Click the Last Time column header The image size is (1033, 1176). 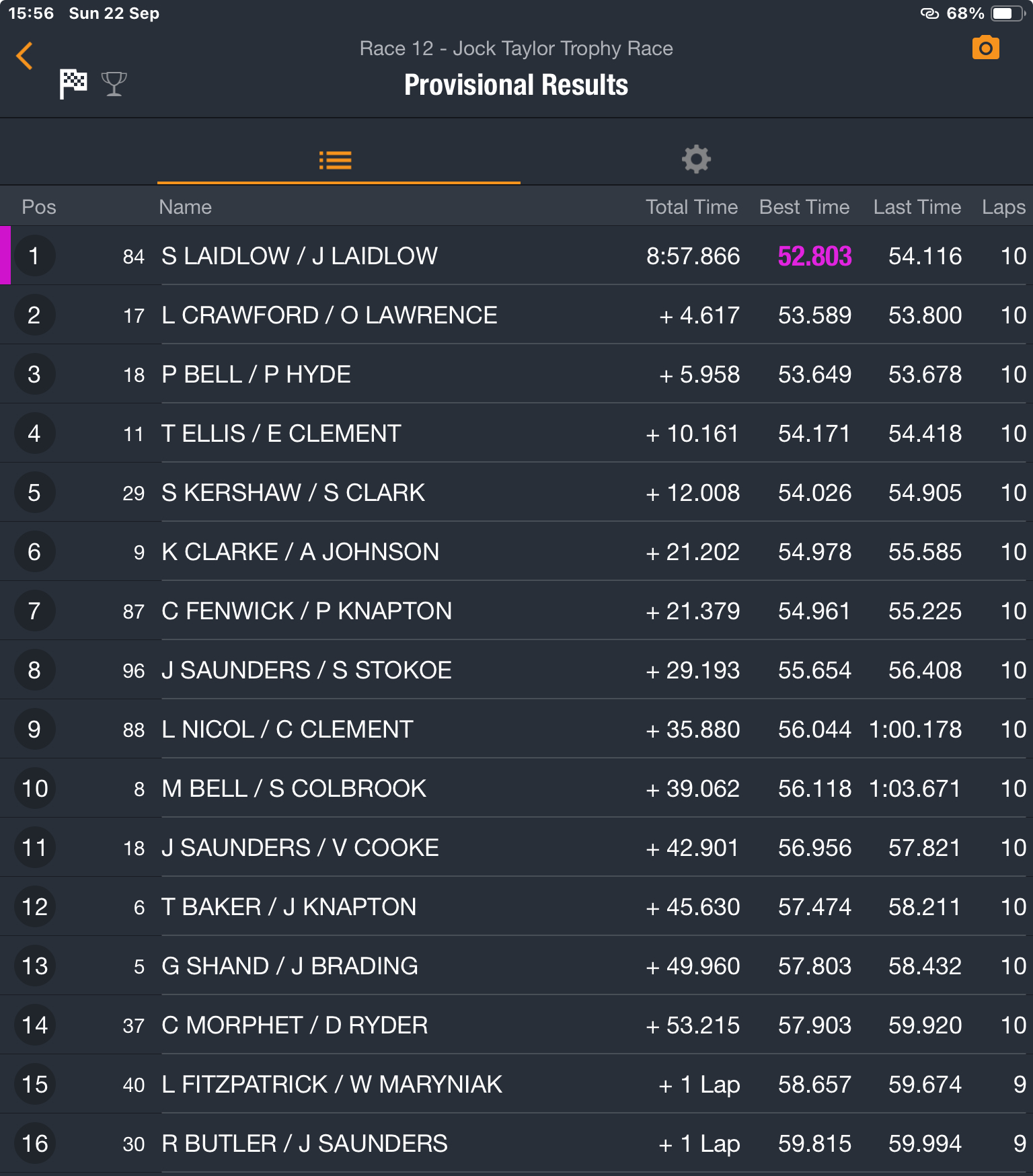point(917,207)
